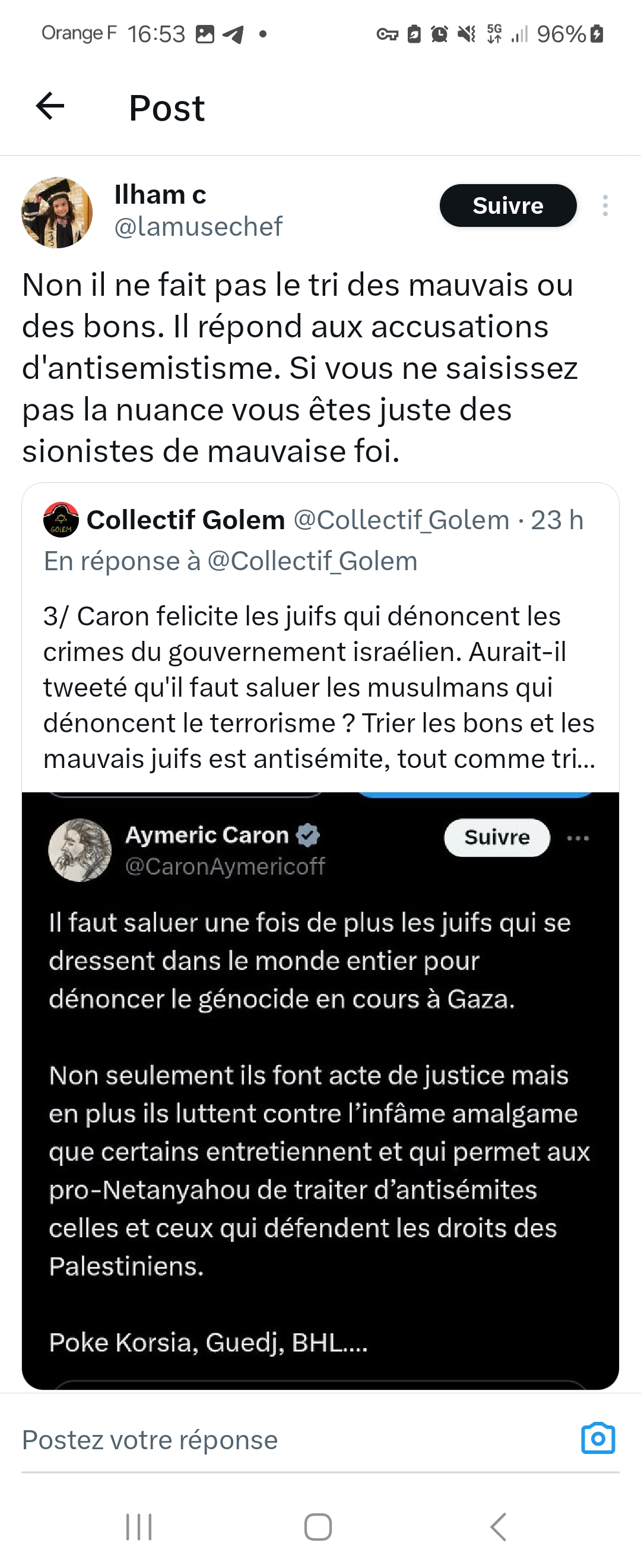Open the @Collectif_Golem mention link
This screenshot has width=641, height=1568.
[312, 561]
